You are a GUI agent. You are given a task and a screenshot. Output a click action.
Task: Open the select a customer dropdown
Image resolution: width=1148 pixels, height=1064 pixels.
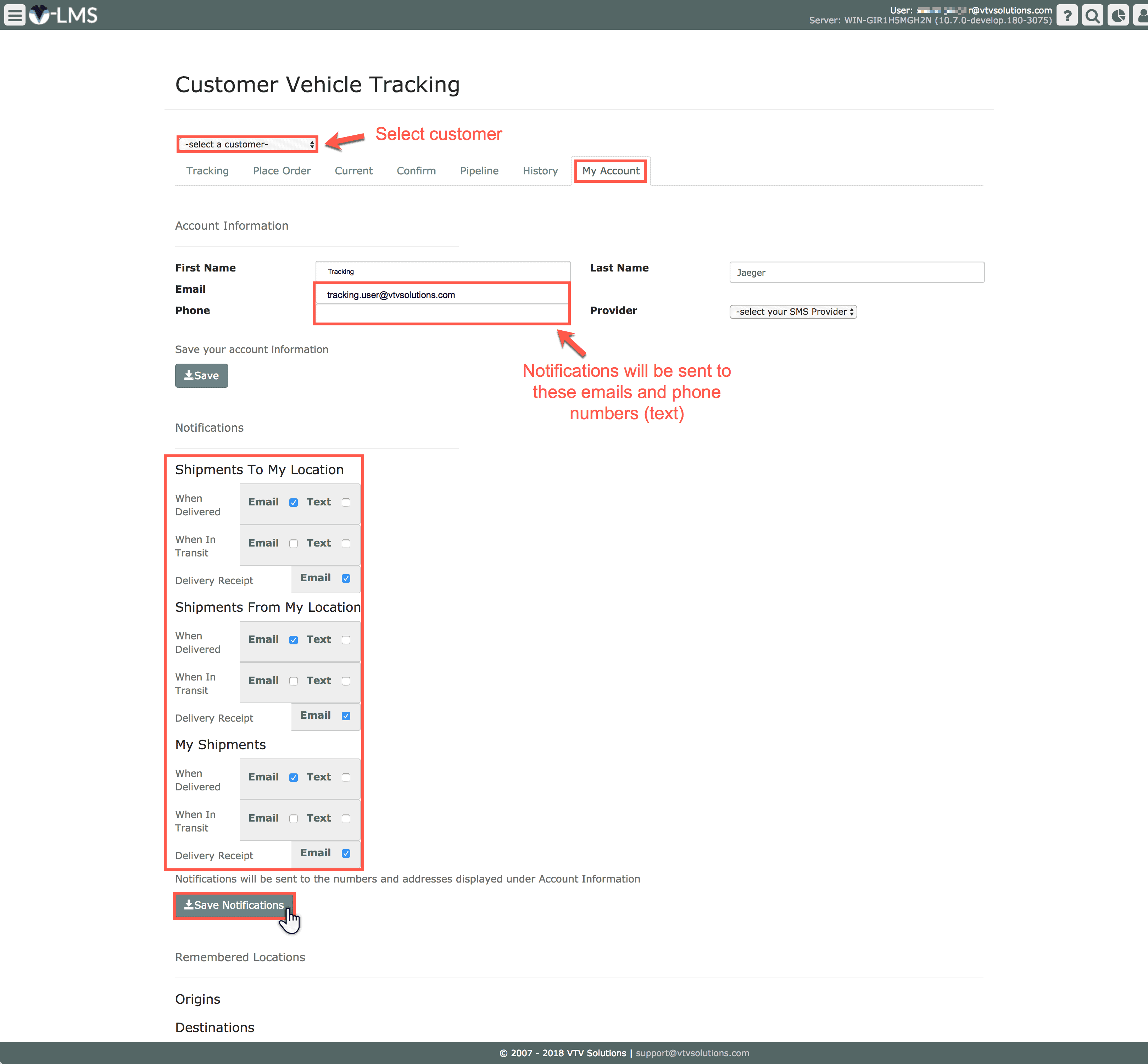[x=248, y=145]
